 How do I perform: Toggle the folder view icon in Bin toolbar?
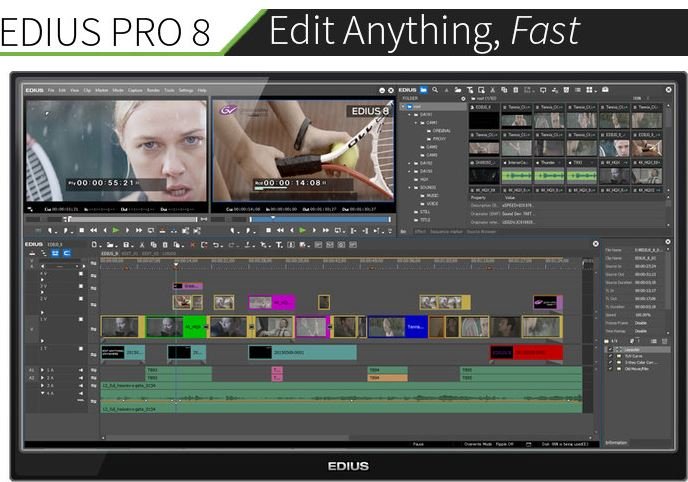click(x=423, y=89)
